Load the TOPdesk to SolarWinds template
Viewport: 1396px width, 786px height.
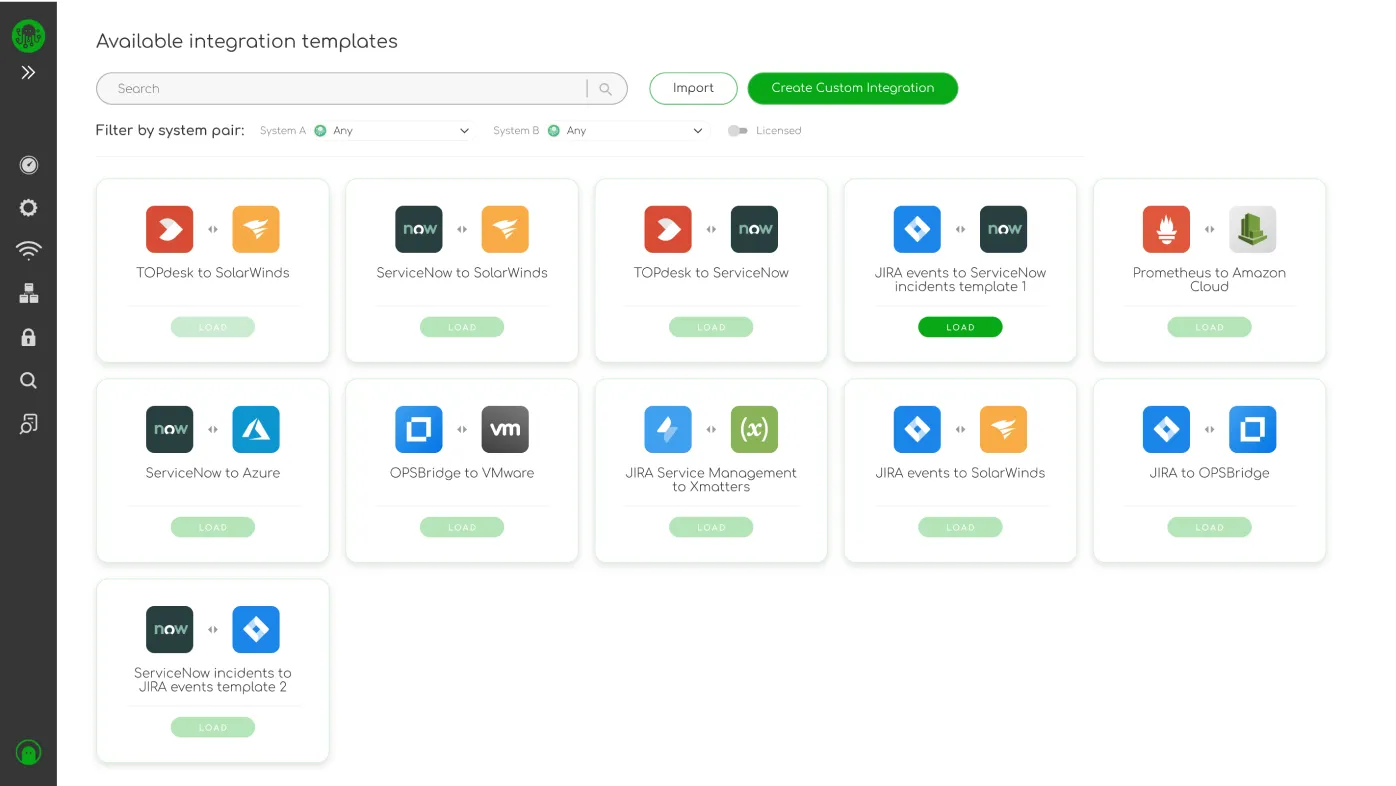point(213,327)
